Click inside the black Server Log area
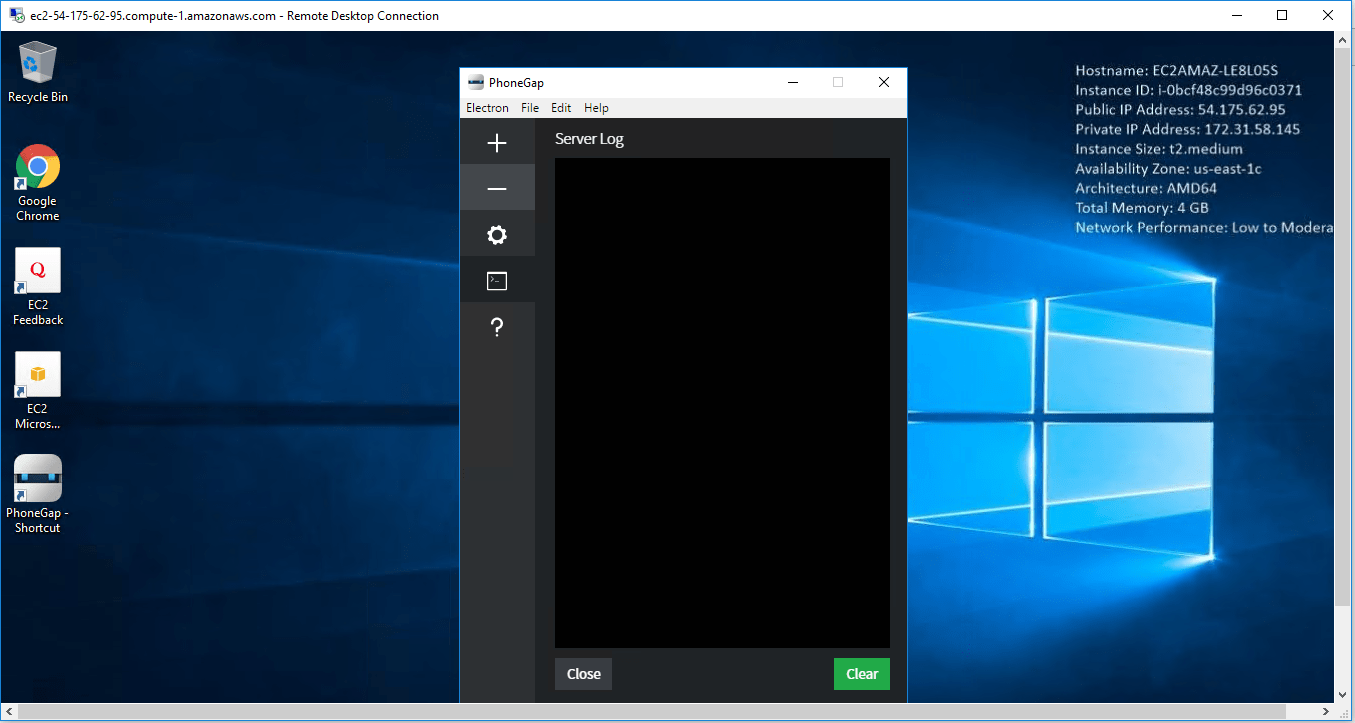Image resolution: width=1355 pixels, height=723 pixels. pyautogui.click(x=722, y=402)
